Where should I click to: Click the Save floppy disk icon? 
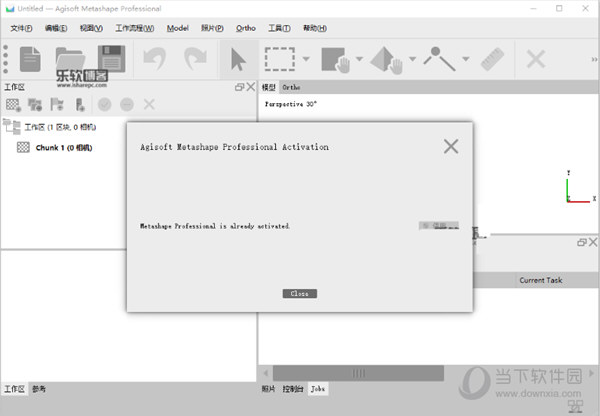111,59
